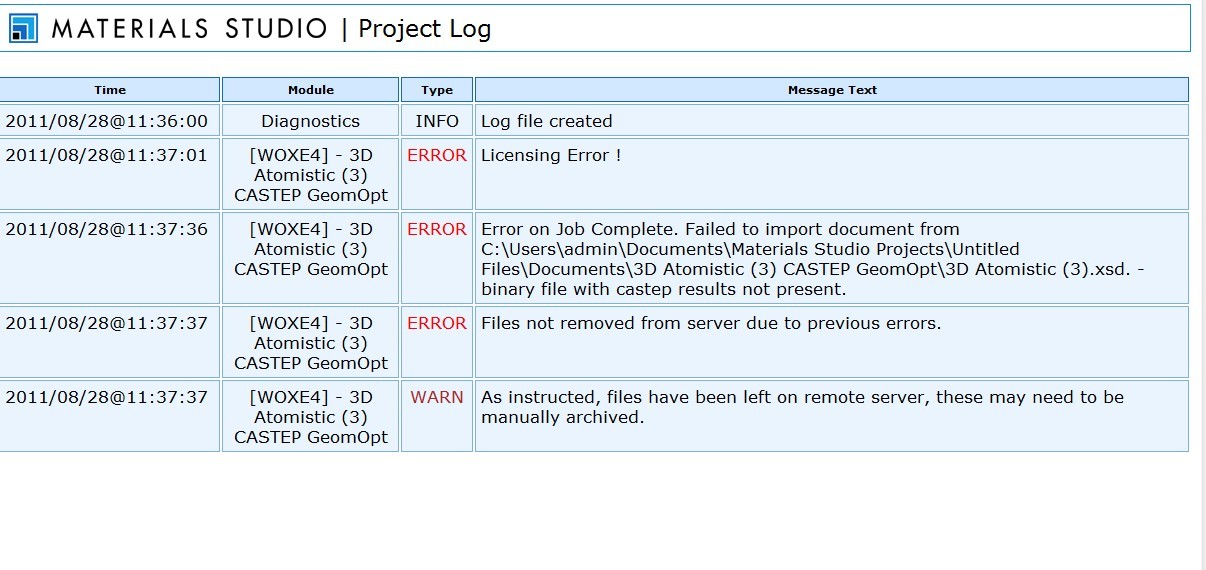Click the Type column header
Screen dimensions: 1206x570
(x=437, y=90)
